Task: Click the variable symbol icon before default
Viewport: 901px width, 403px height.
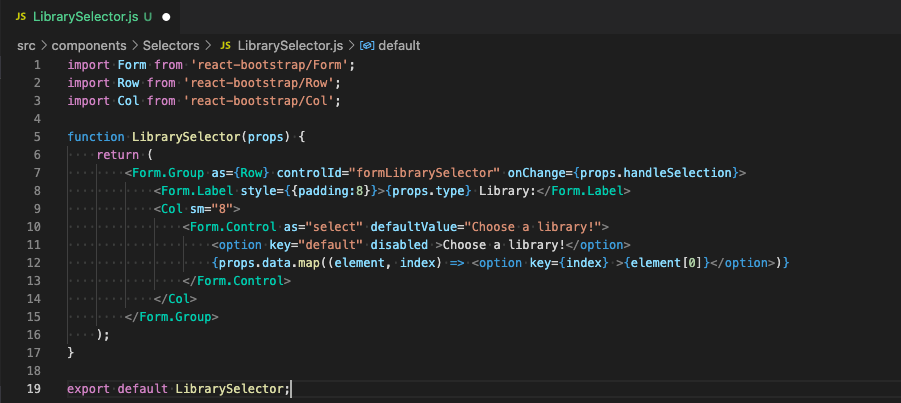Action: (x=366, y=46)
